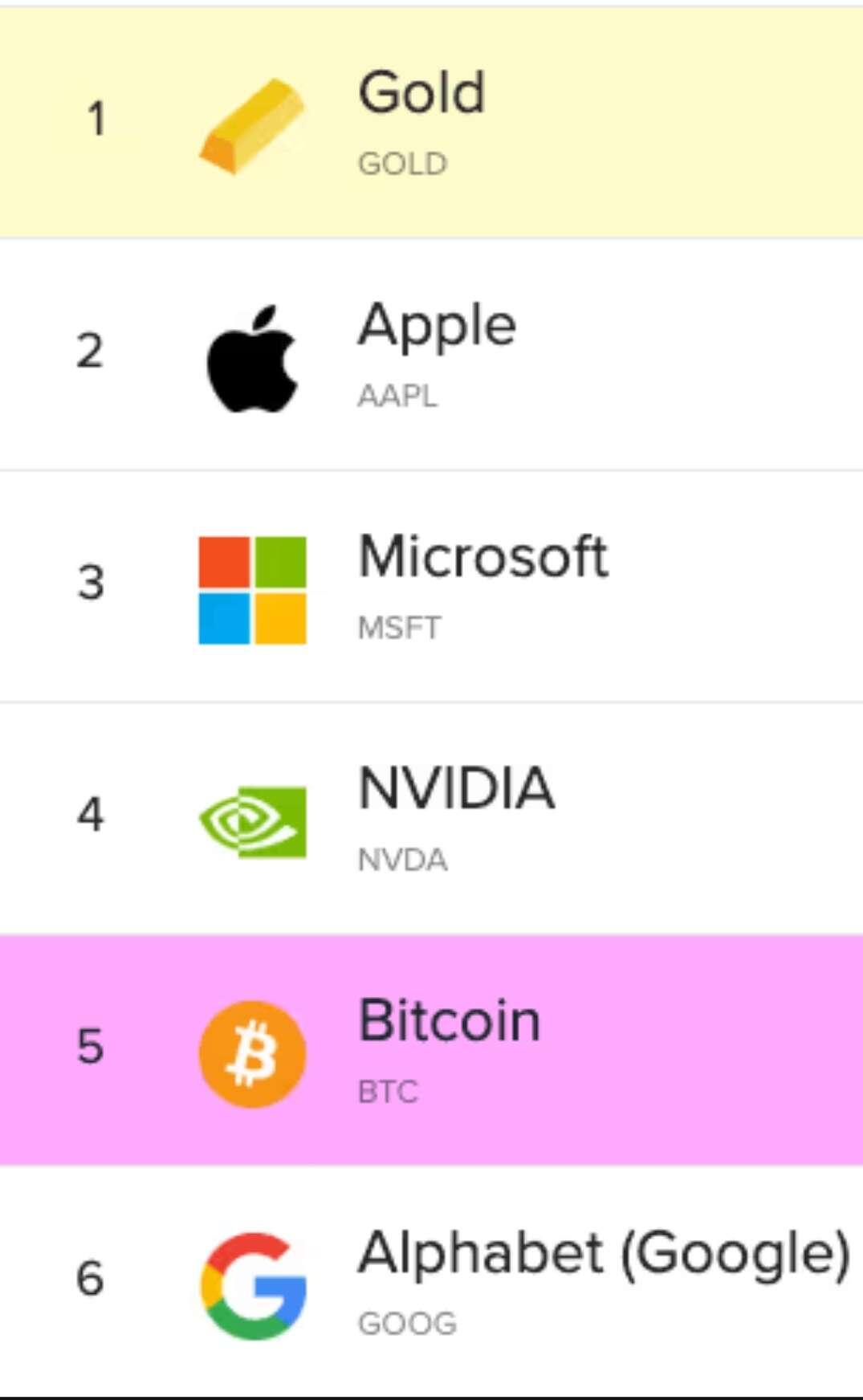863x1400 pixels.
Task: Click the Microsoft four-square logo
Action: 252,590
